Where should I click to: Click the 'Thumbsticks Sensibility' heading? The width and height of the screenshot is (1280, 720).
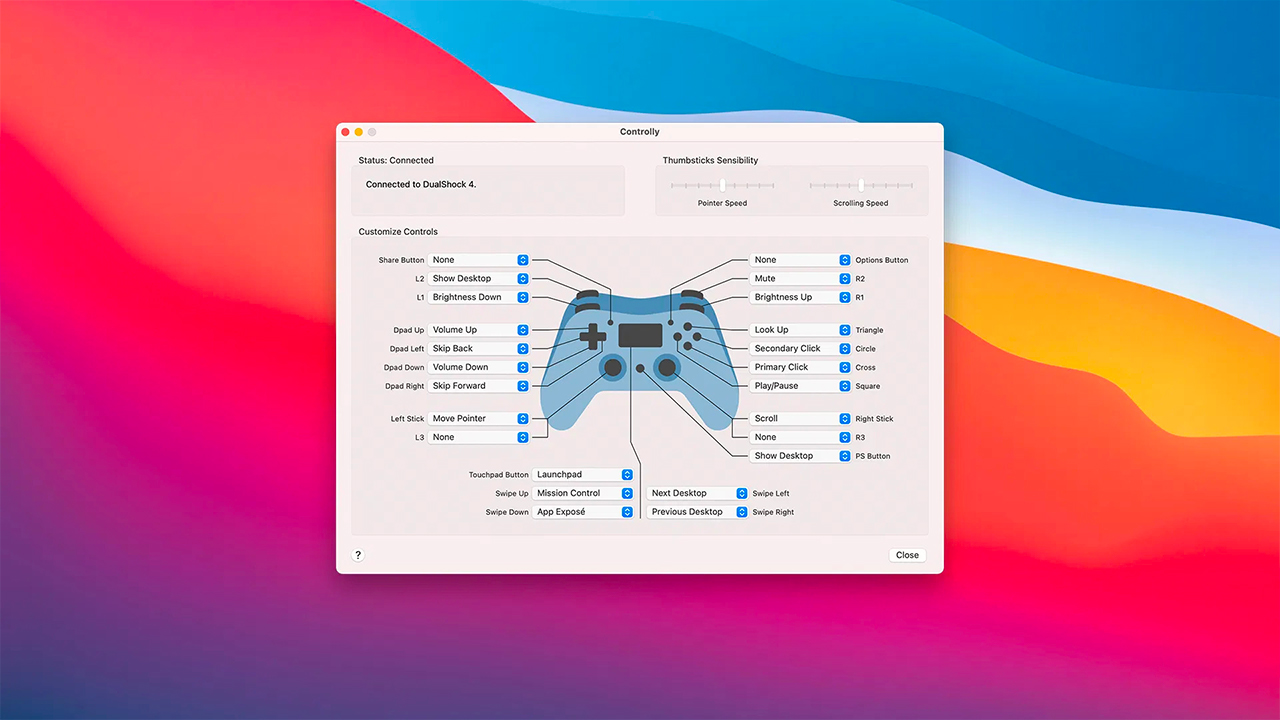pos(710,160)
